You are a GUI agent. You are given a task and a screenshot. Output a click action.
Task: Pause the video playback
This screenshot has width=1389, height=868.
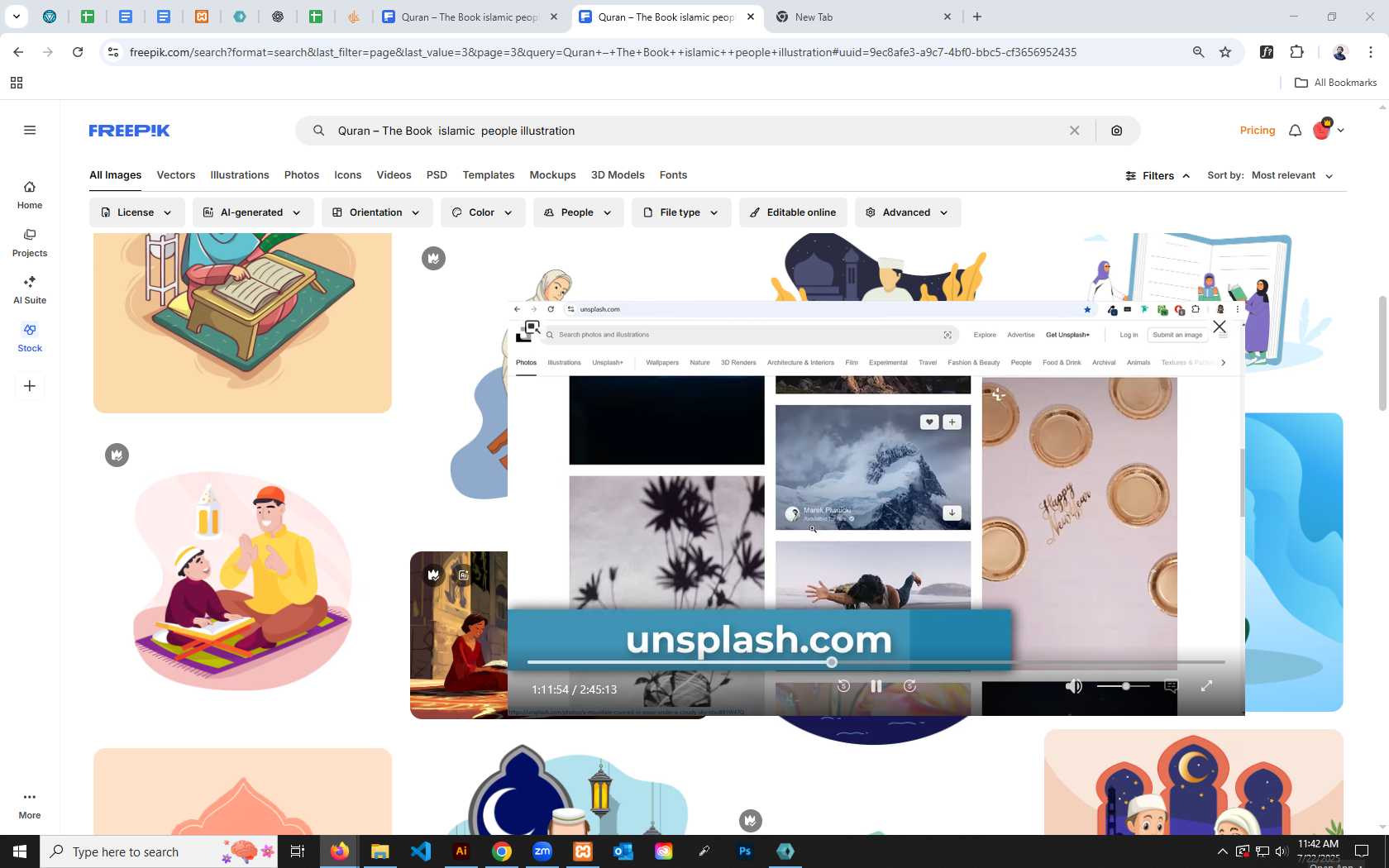tap(876, 686)
